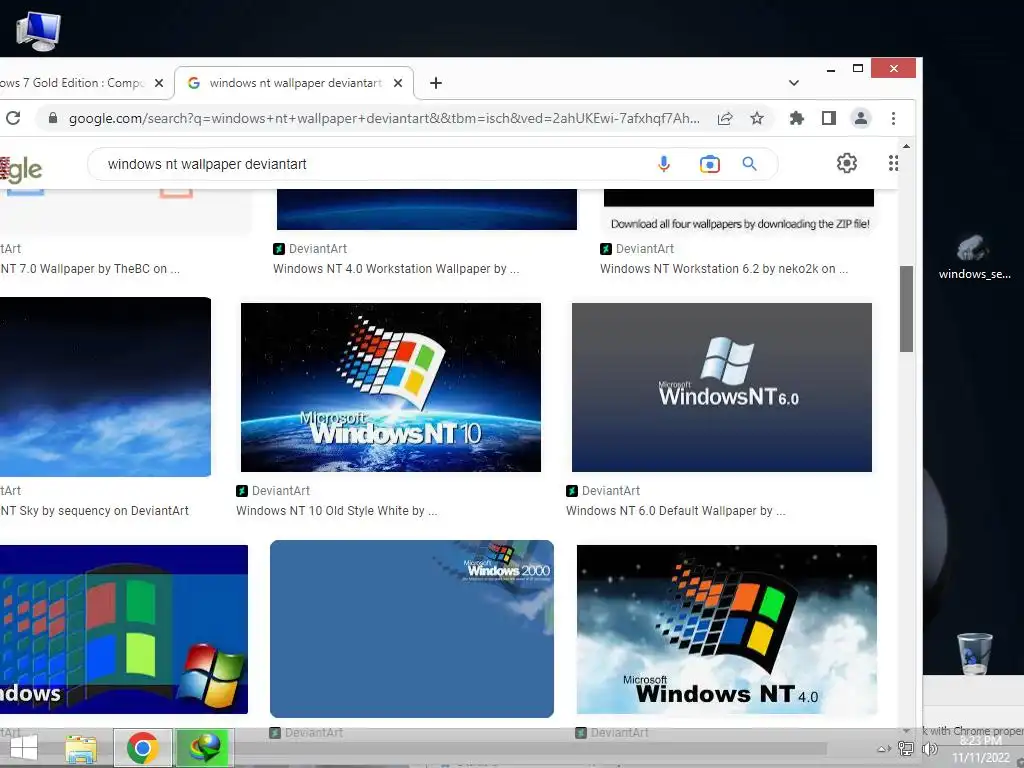Open the Windows Start button

click(x=24, y=748)
